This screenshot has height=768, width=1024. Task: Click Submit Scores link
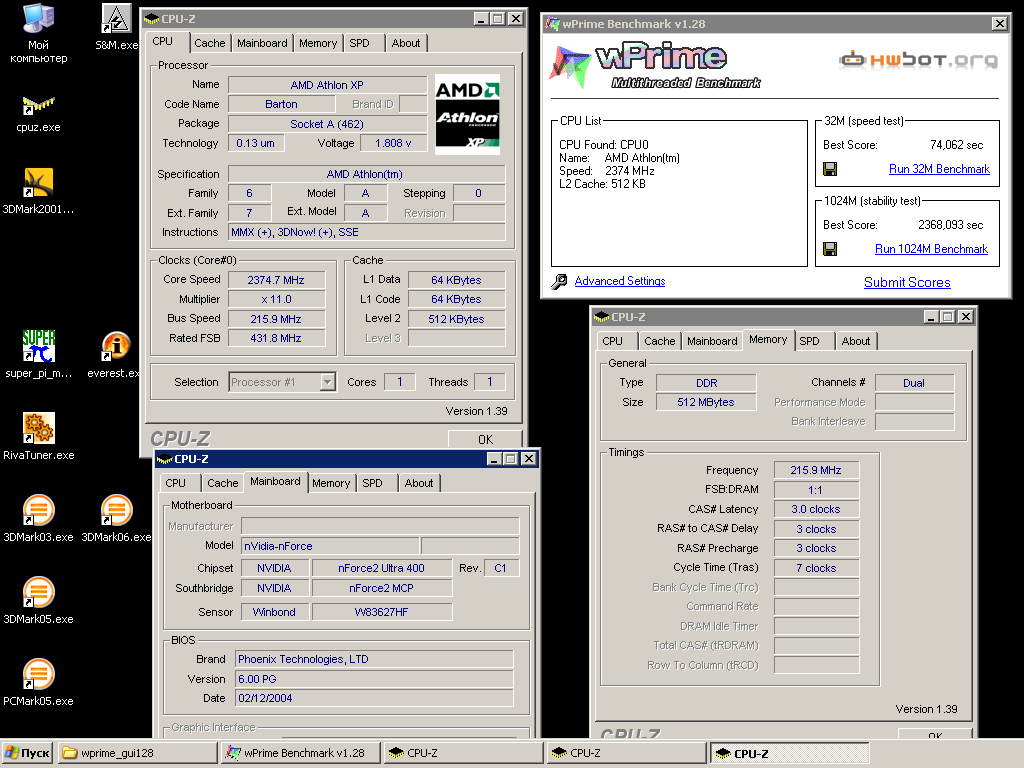[x=907, y=282]
